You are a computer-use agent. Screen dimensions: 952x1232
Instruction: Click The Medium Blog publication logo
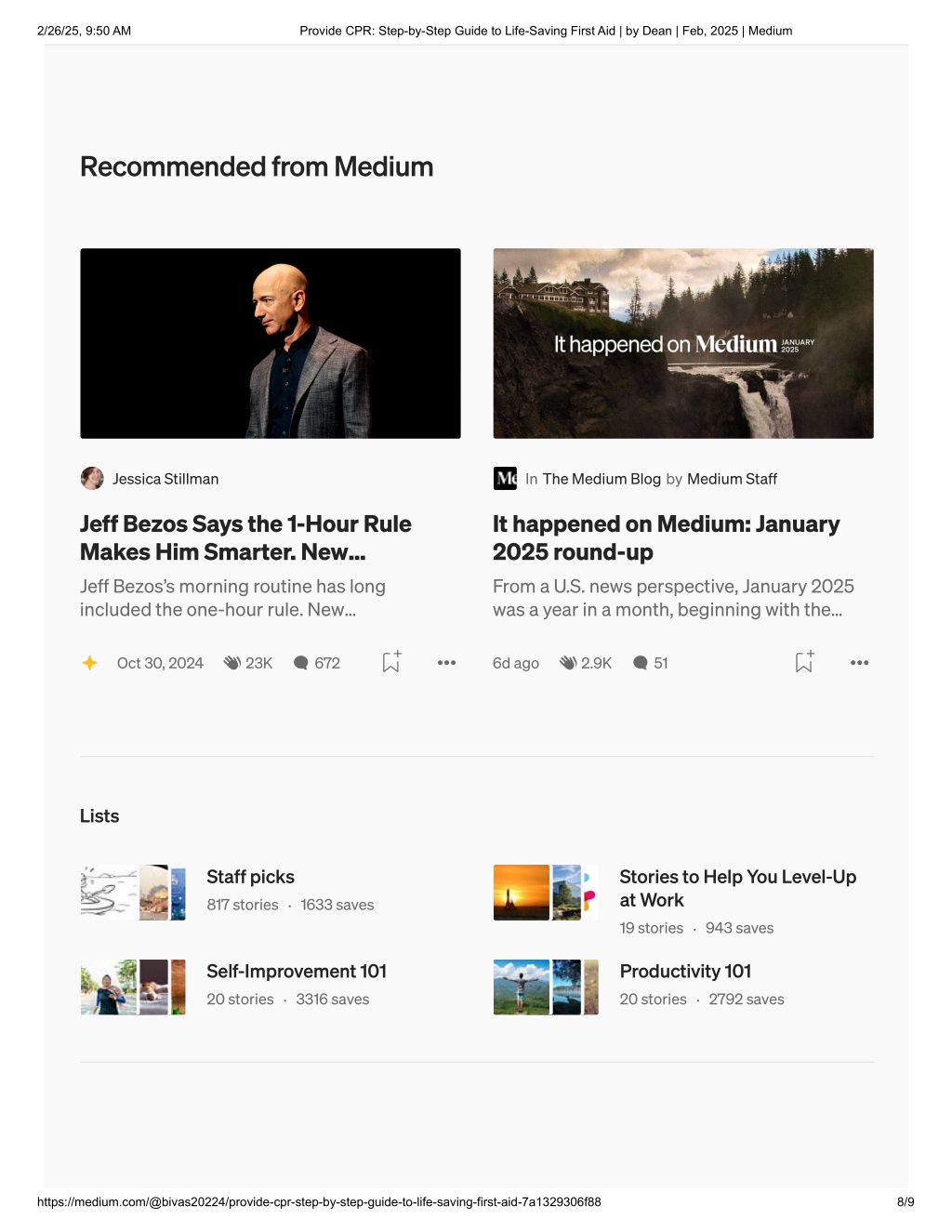[x=505, y=479]
